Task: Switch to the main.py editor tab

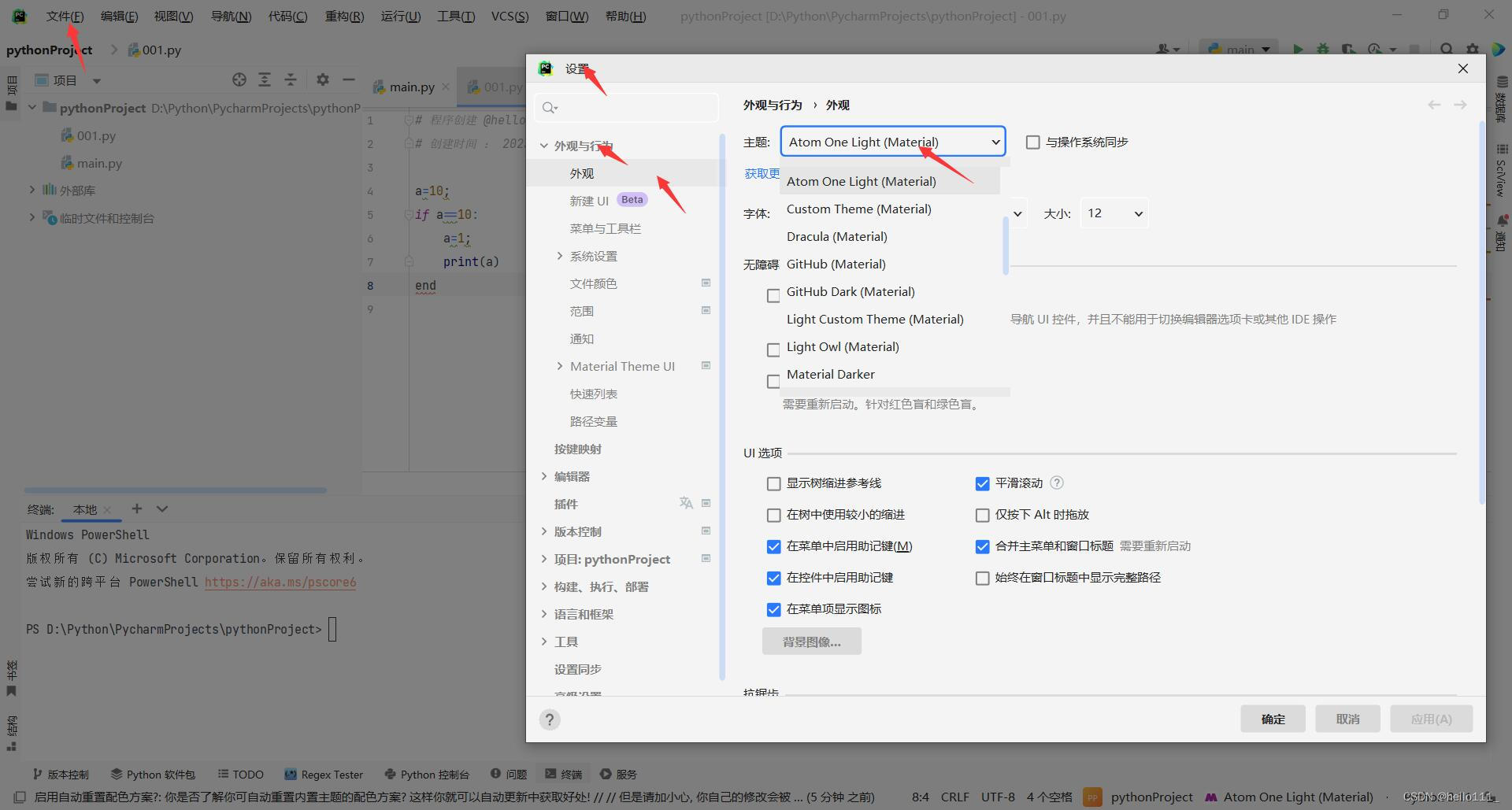Action: 412,87
